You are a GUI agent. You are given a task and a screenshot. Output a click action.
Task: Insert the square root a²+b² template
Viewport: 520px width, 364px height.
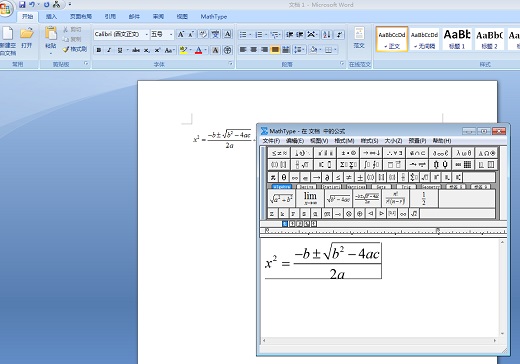pyautogui.click(x=281, y=198)
